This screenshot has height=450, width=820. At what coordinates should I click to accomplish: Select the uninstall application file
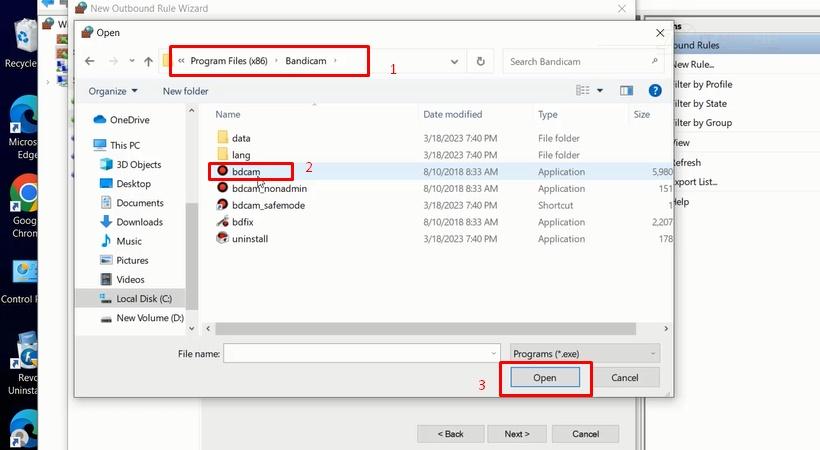pyautogui.click(x=249, y=239)
